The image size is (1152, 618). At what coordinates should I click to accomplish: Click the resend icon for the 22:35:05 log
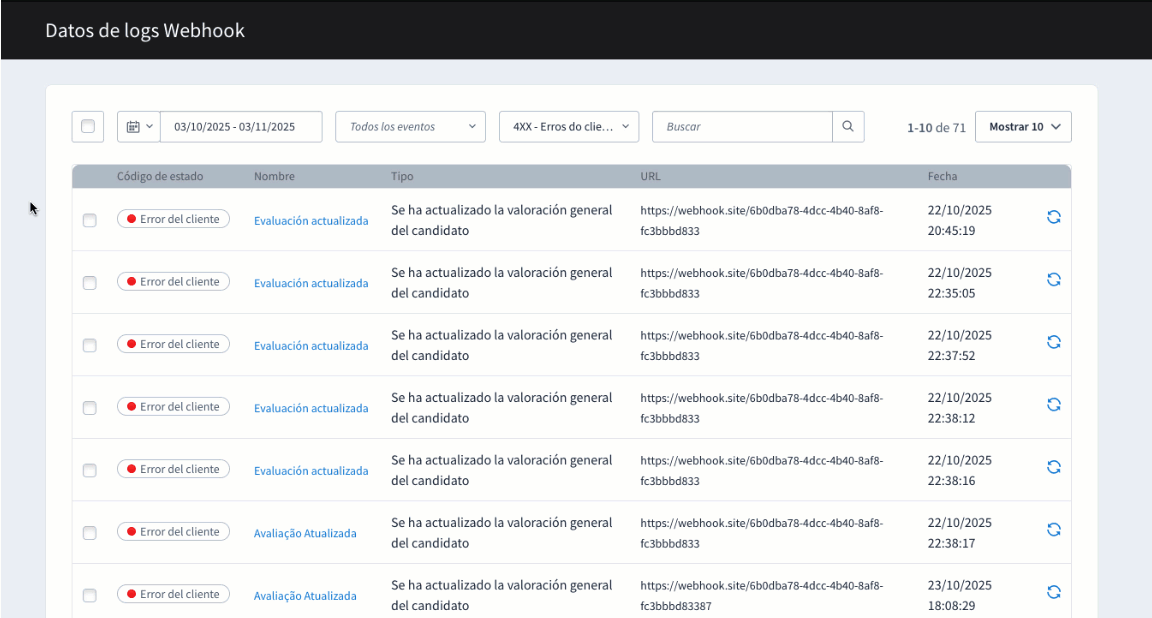[x=1053, y=279]
